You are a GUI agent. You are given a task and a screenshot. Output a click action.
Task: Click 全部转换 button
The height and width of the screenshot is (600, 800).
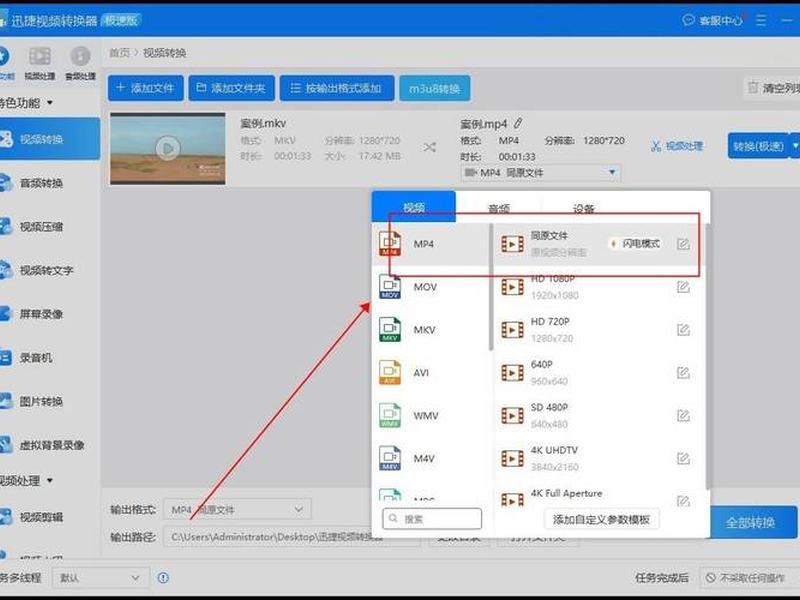pyautogui.click(x=753, y=522)
